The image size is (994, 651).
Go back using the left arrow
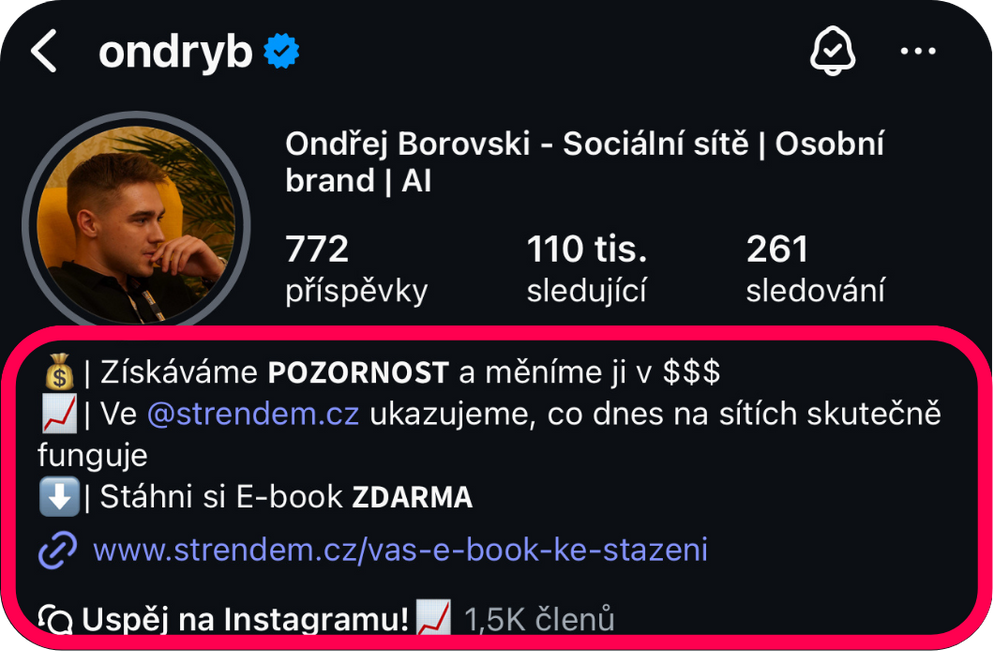44,51
